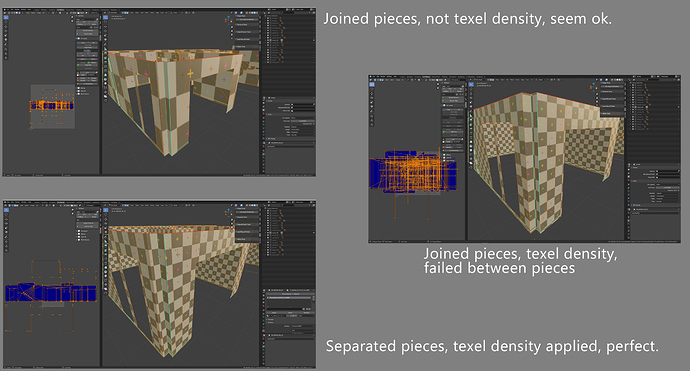Choose the Move tool in bottom-left UV editor
The image size is (690, 371).
coord(6,219)
